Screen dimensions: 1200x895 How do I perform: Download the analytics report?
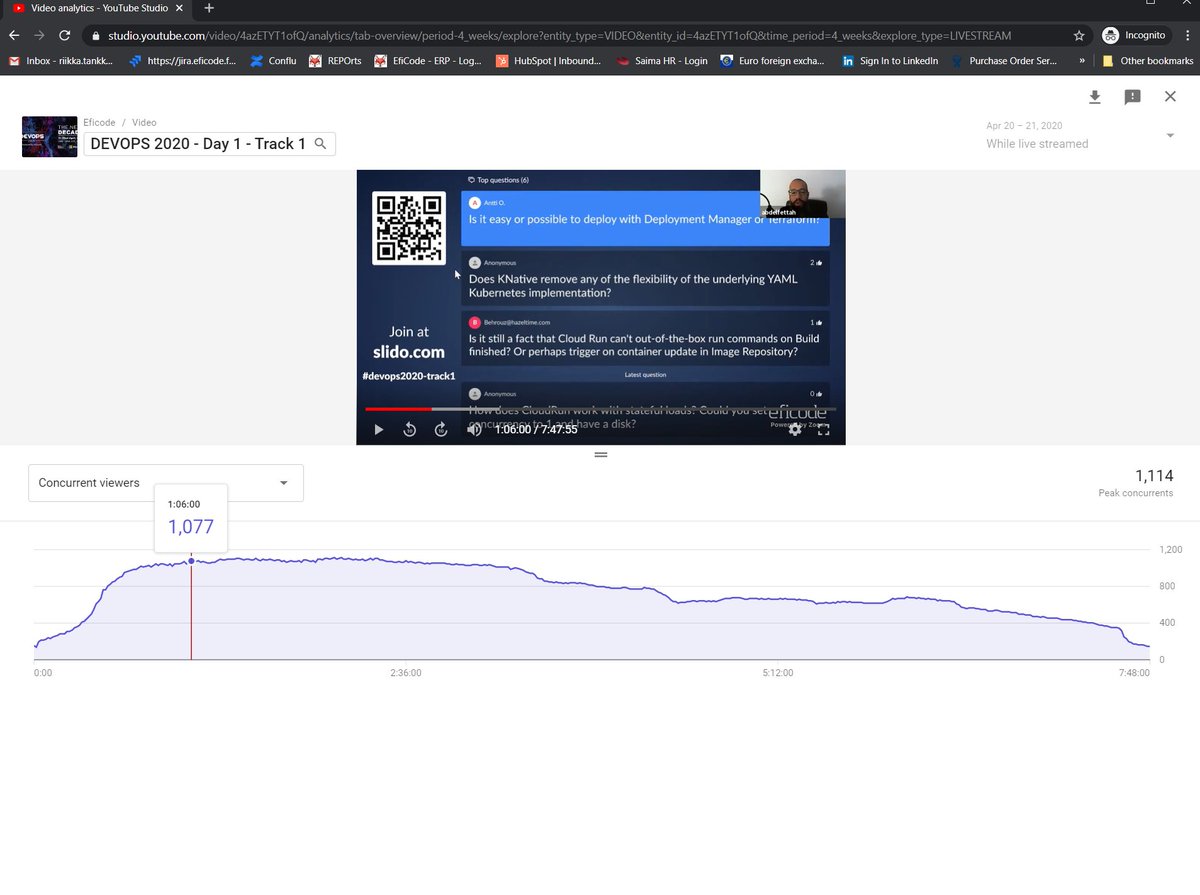tap(1095, 97)
